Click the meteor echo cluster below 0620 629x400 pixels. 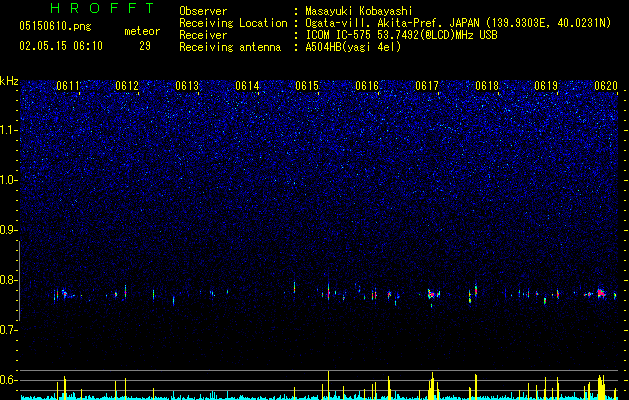[601, 293]
